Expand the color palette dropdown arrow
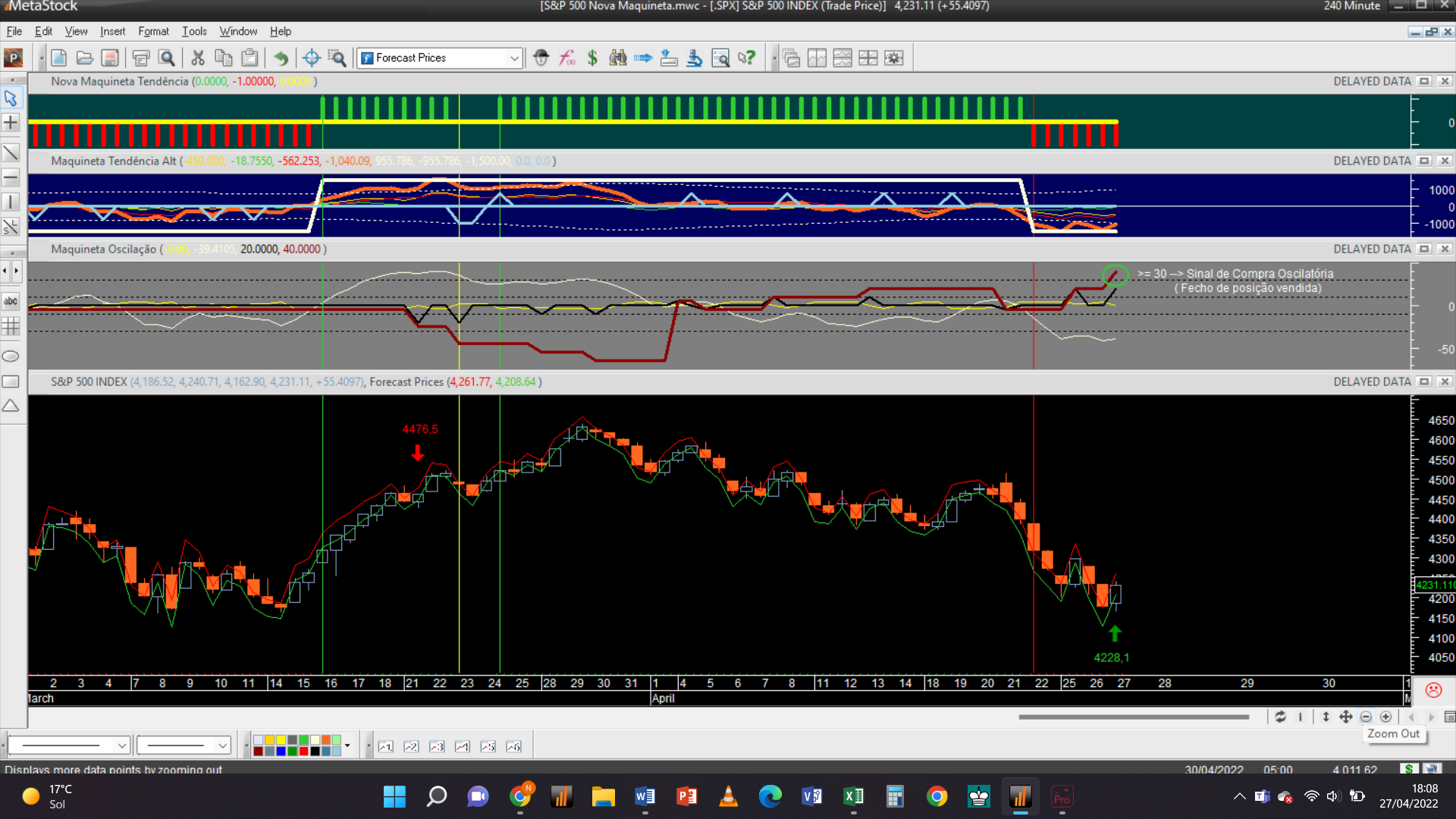Image resolution: width=1456 pixels, height=819 pixels. click(x=347, y=745)
